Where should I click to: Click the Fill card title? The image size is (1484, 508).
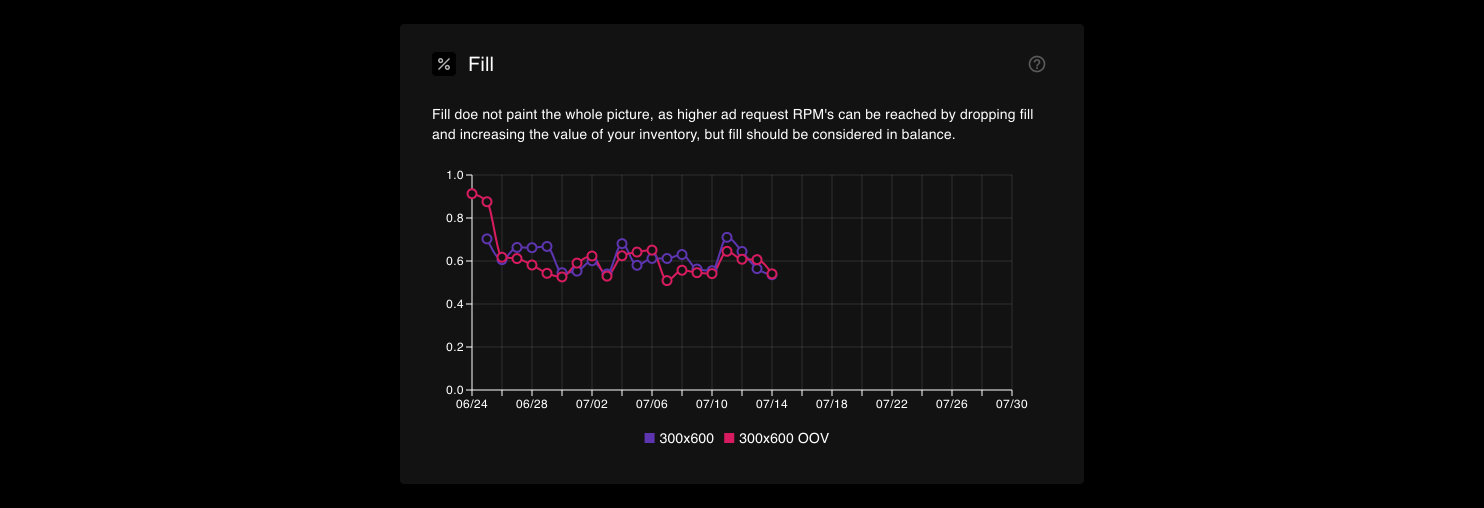481,64
